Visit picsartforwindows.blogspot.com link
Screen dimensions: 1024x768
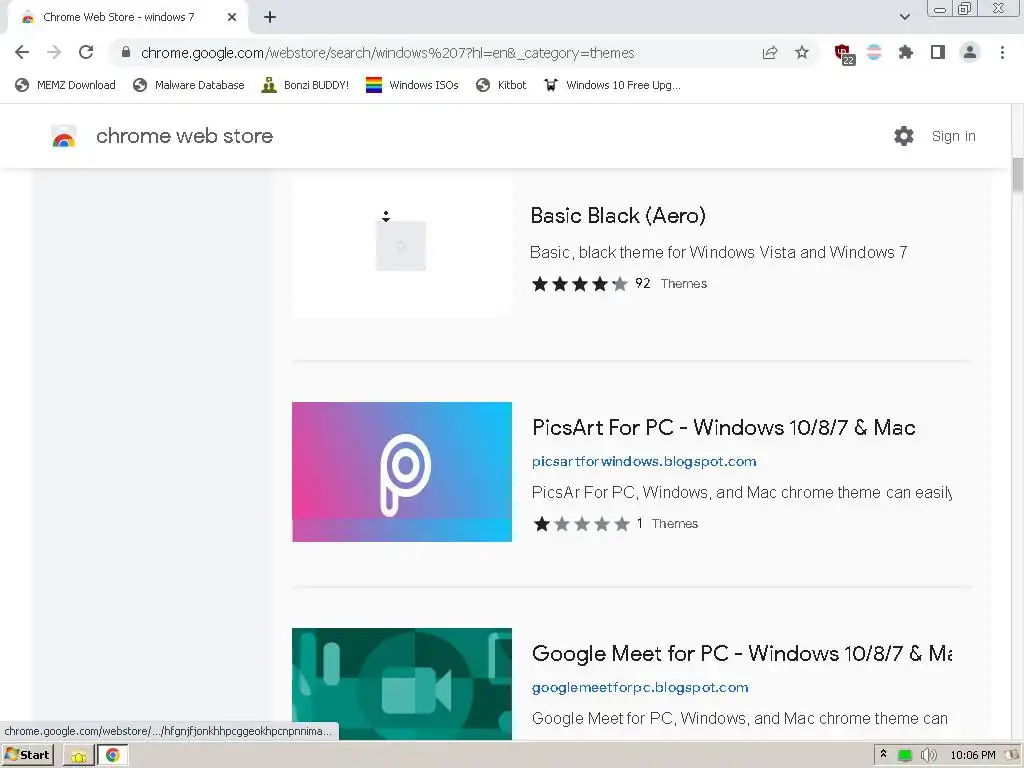(644, 461)
